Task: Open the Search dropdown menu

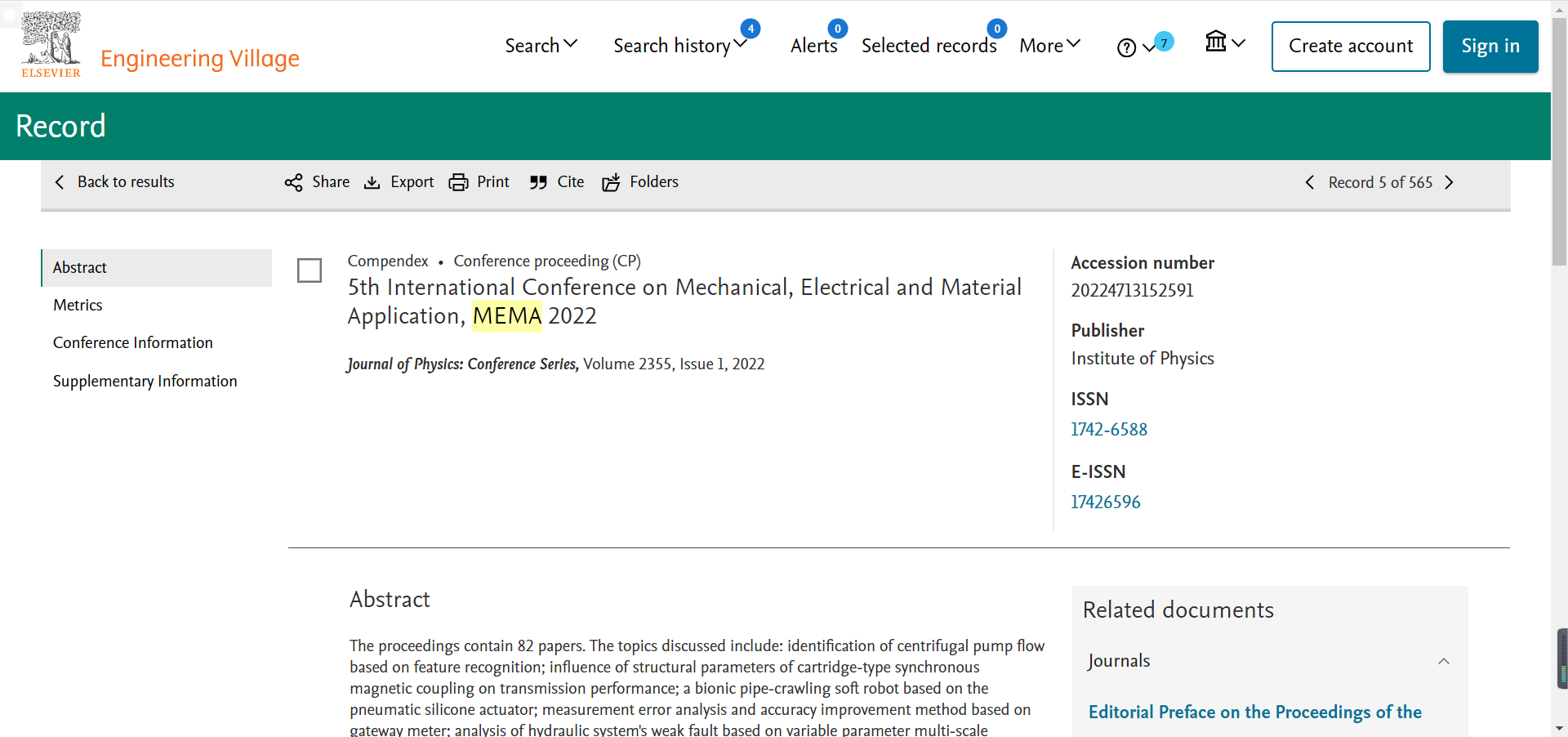Action: pos(541,46)
